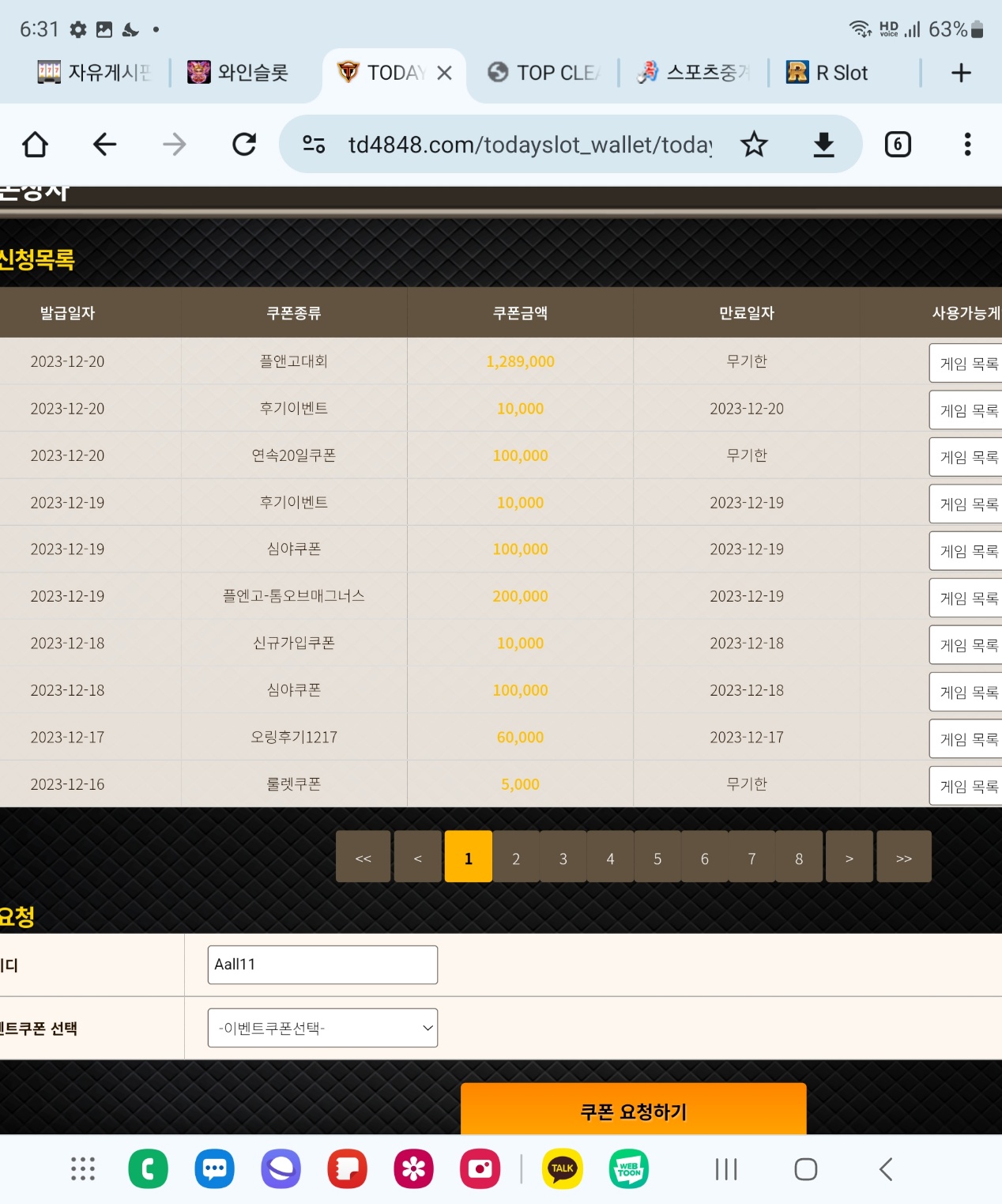Go to first page with << button
The height and width of the screenshot is (1204, 1002).
coord(364,857)
